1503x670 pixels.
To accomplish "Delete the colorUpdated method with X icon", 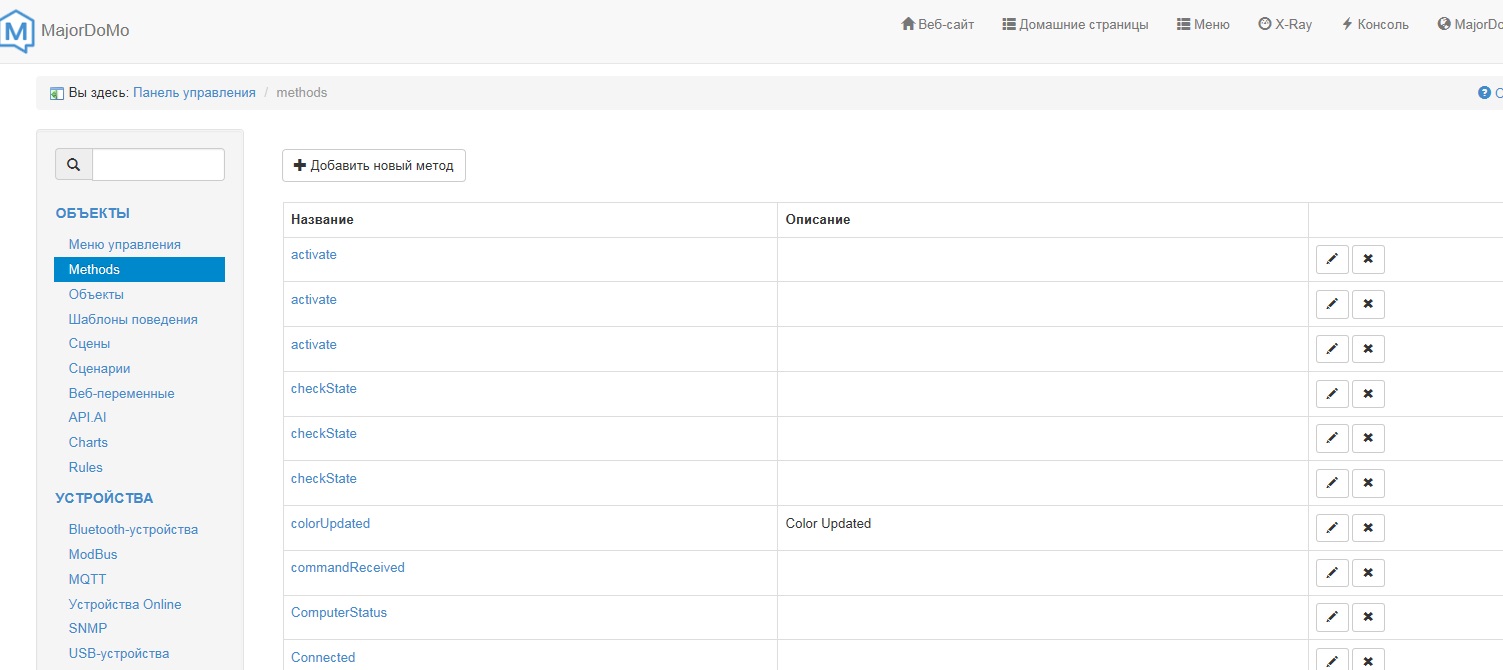I will [x=1368, y=528].
